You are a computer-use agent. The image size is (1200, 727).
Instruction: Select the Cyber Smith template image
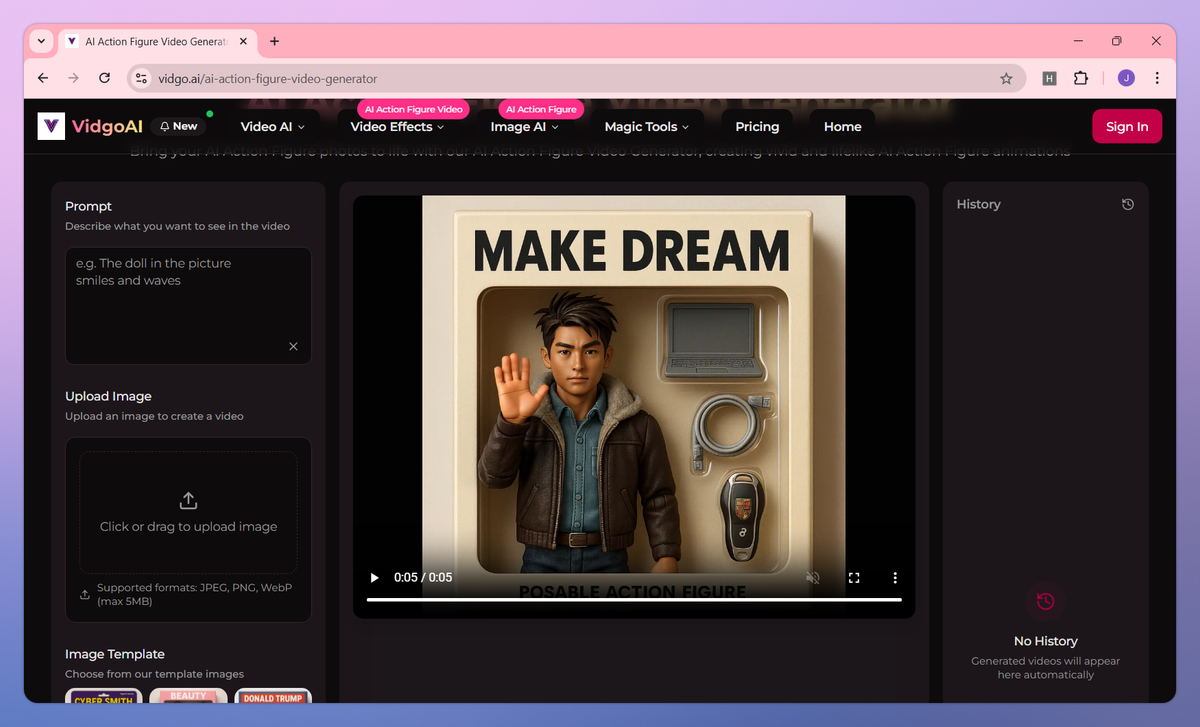[x=104, y=696]
